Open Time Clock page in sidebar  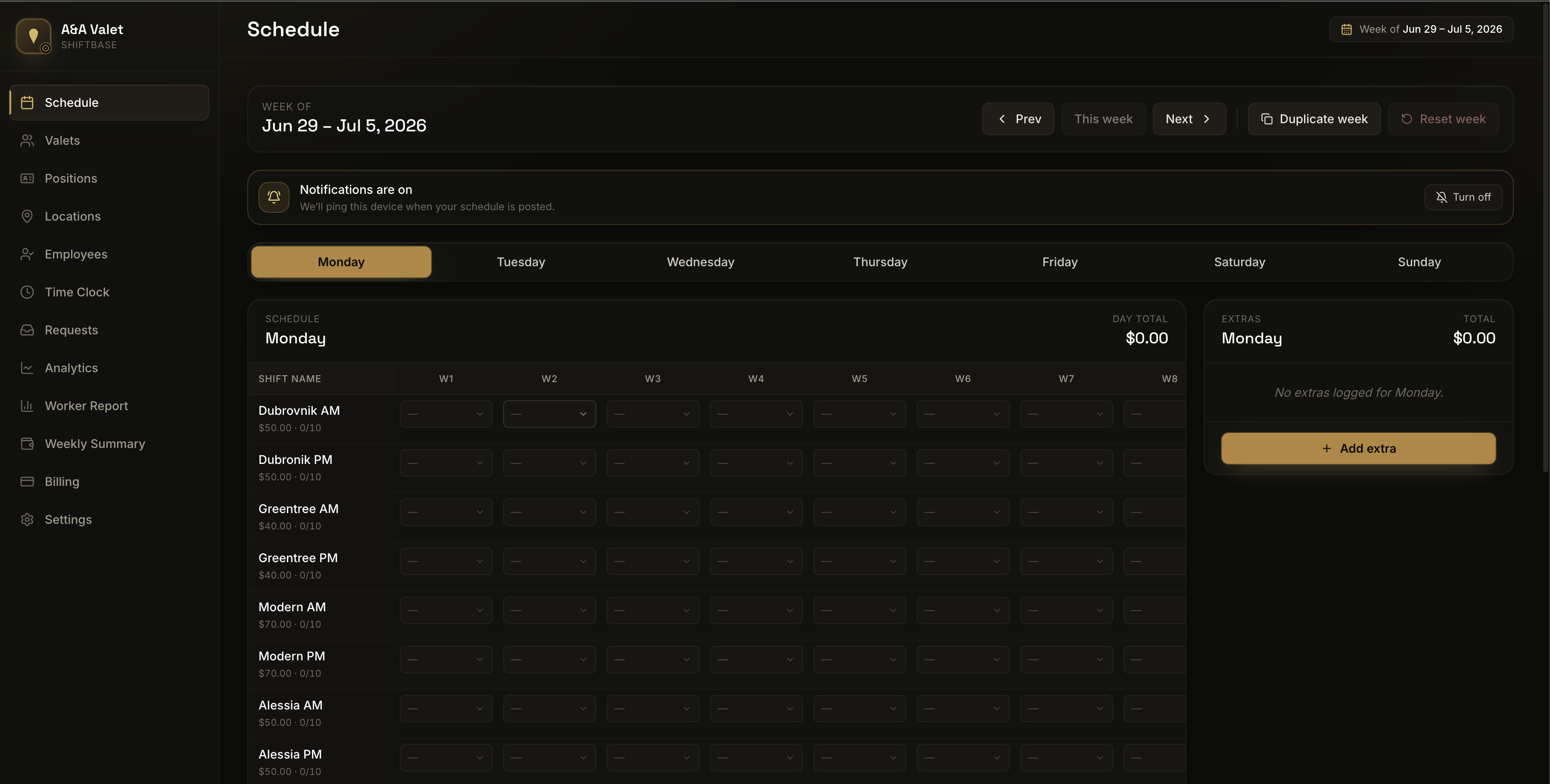pos(109,292)
